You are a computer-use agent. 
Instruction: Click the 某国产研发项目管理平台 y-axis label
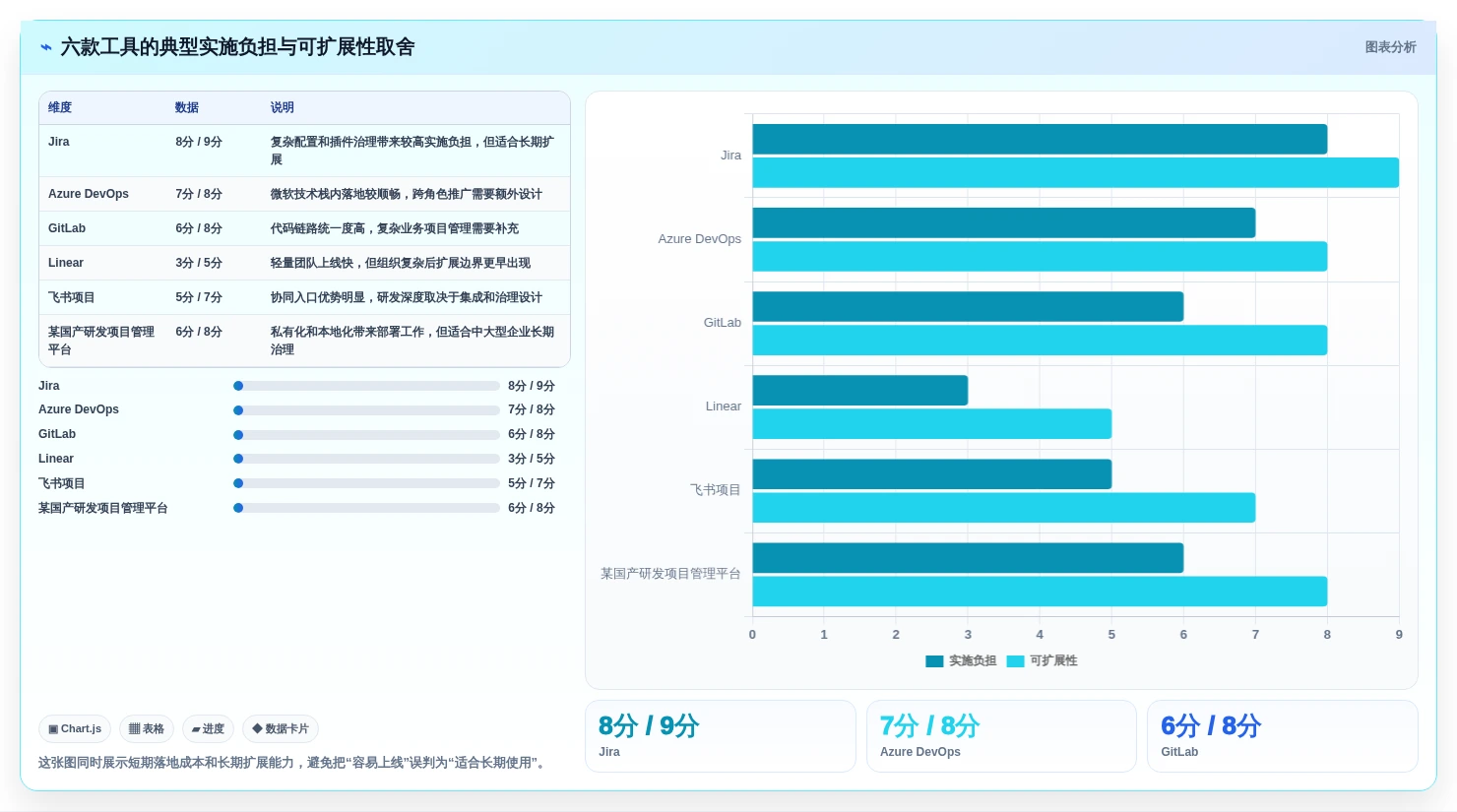pyautogui.click(x=670, y=574)
